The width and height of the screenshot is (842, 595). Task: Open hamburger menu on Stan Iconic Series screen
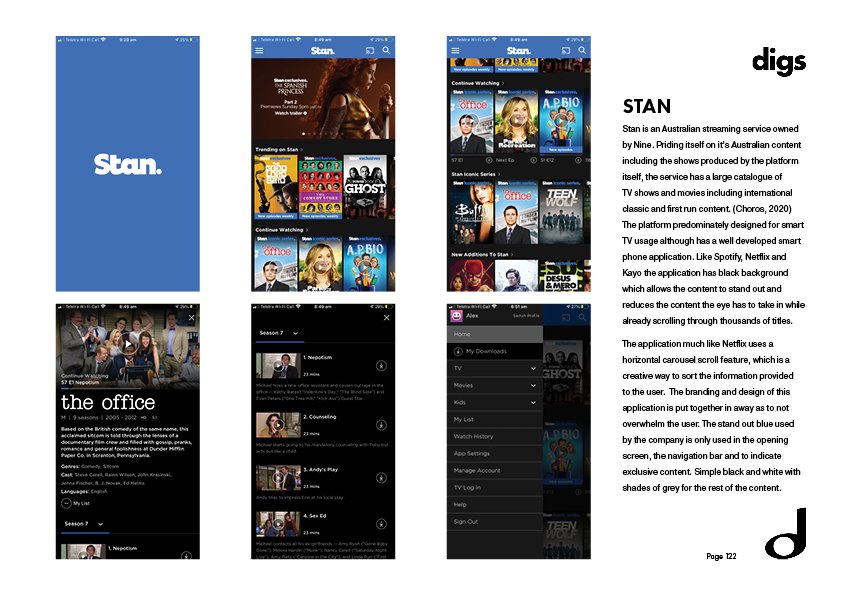pyautogui.click(x=455, y=50)
